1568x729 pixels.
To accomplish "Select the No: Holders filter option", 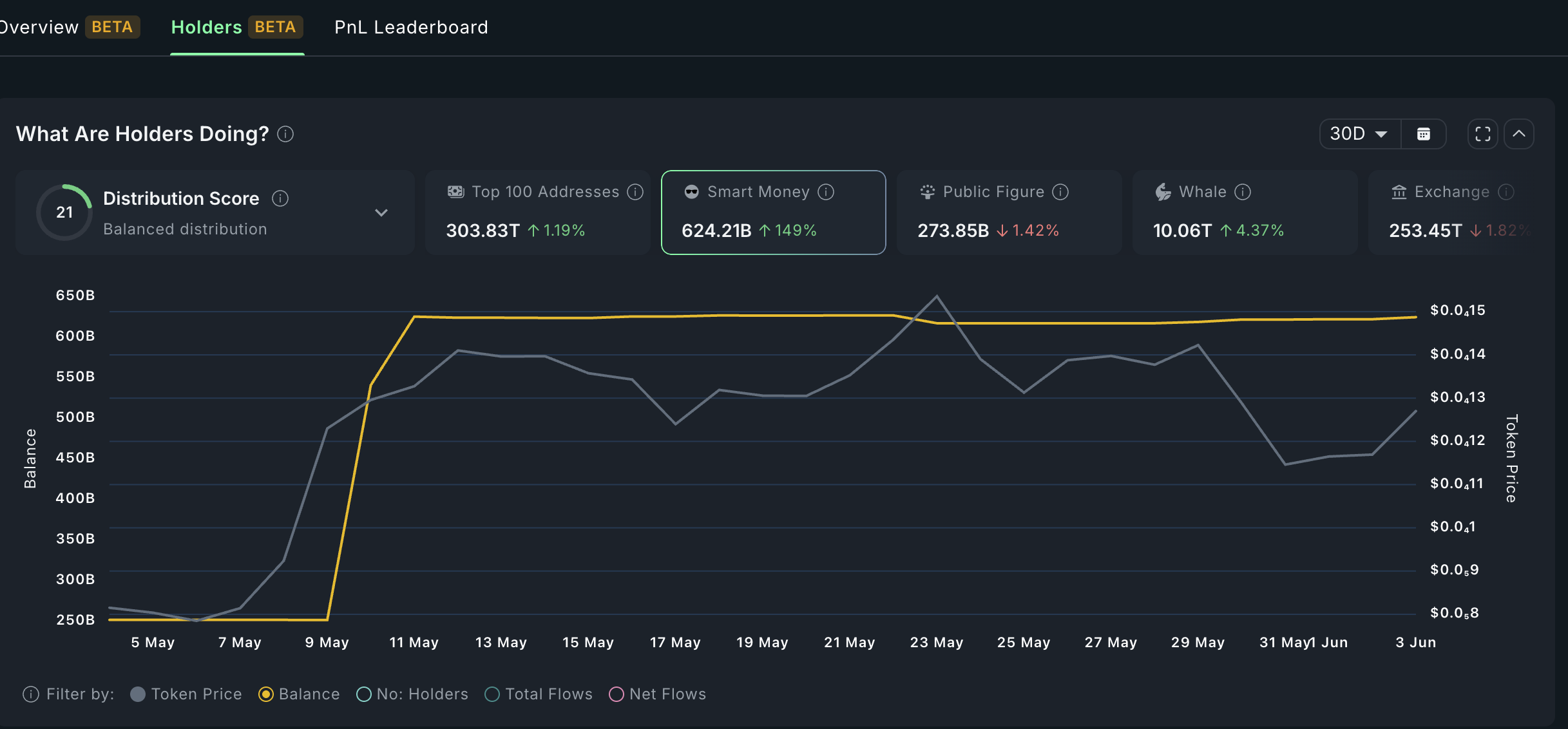I will click(x=364, y=694).
